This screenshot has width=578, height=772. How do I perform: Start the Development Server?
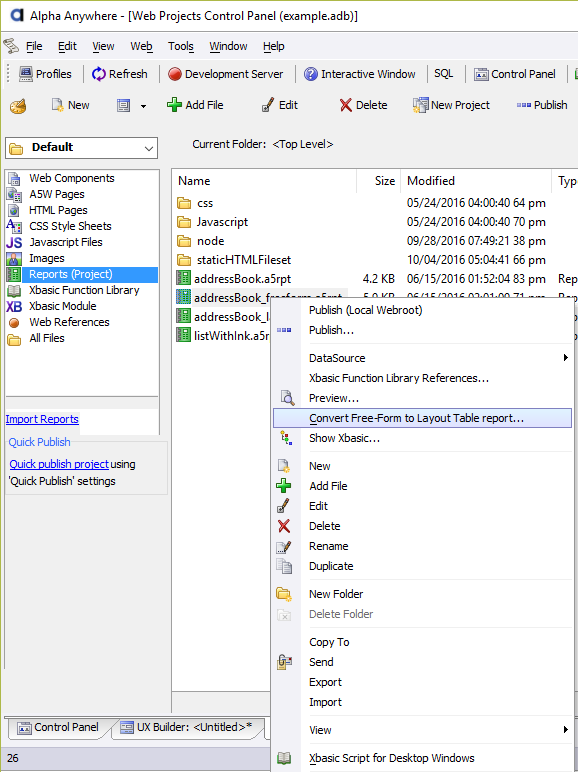point(225,74)
